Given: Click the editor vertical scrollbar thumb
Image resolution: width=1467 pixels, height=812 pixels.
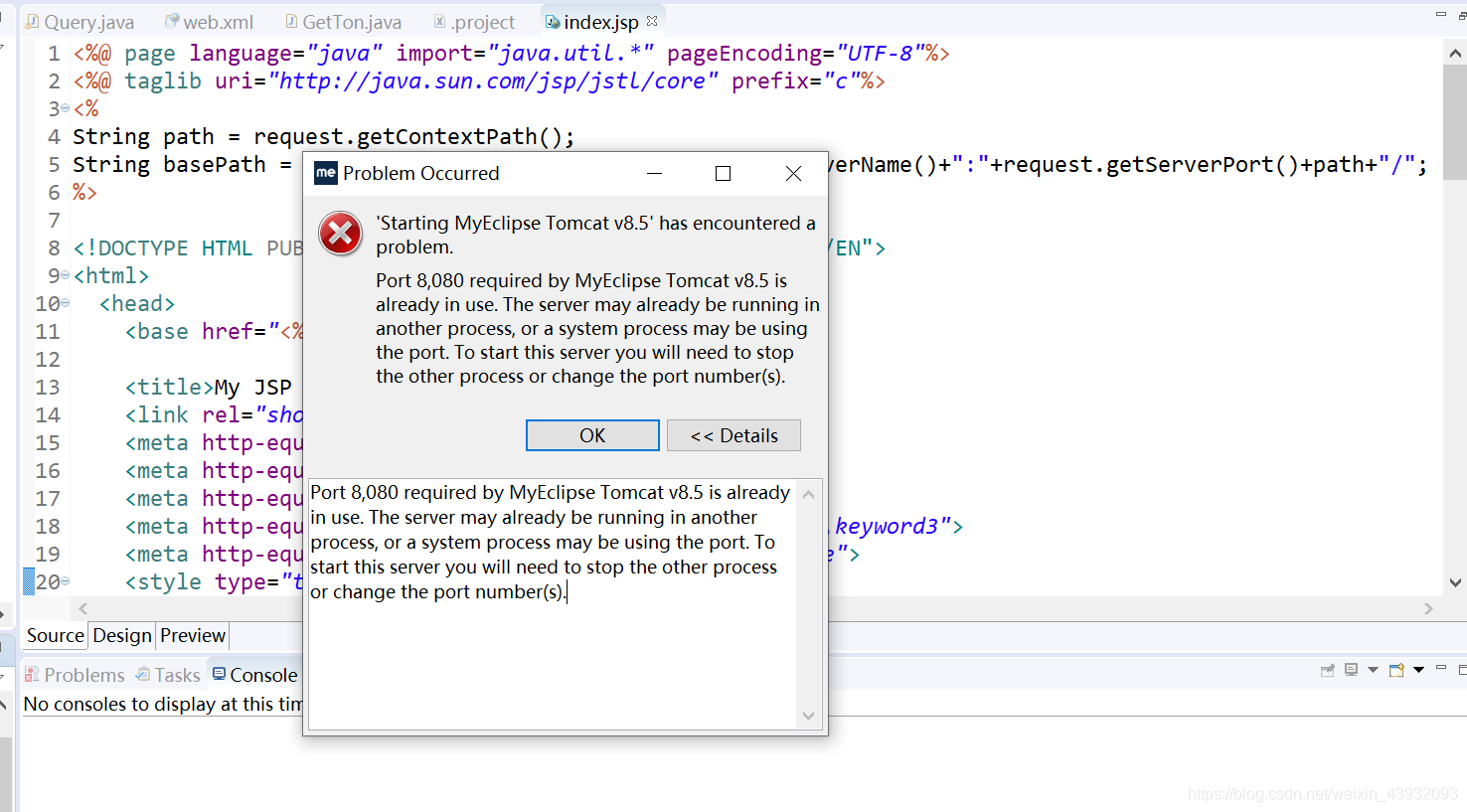Looking at the screenshot, I should [x=1455, y=122].
